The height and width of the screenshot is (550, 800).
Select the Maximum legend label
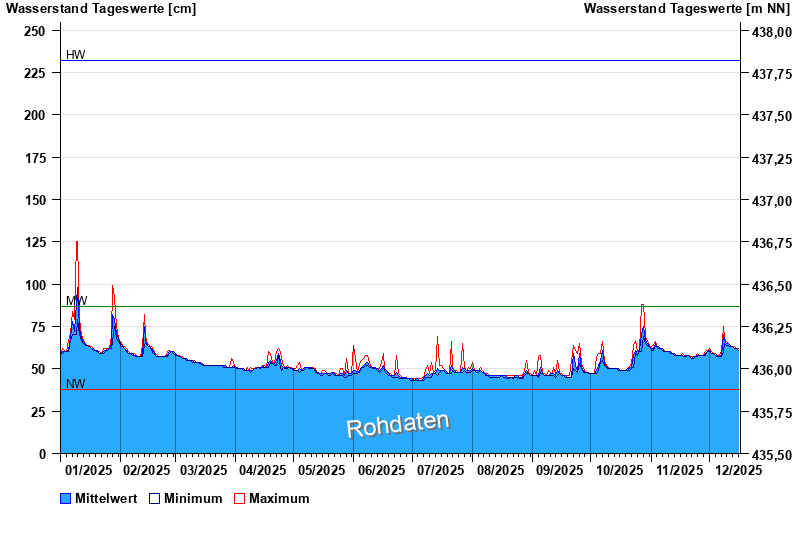coord(279,498)
